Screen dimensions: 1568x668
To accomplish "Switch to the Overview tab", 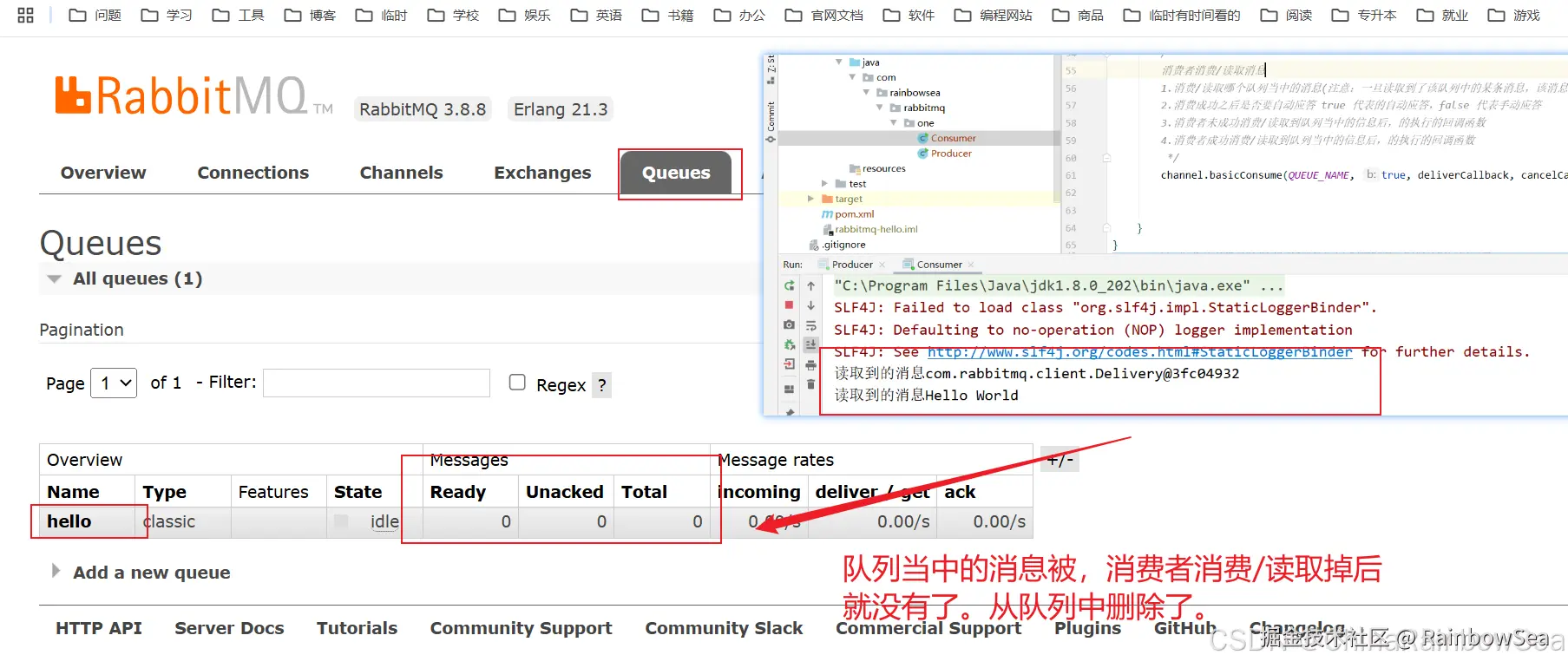I will click(x=103, y=173).
